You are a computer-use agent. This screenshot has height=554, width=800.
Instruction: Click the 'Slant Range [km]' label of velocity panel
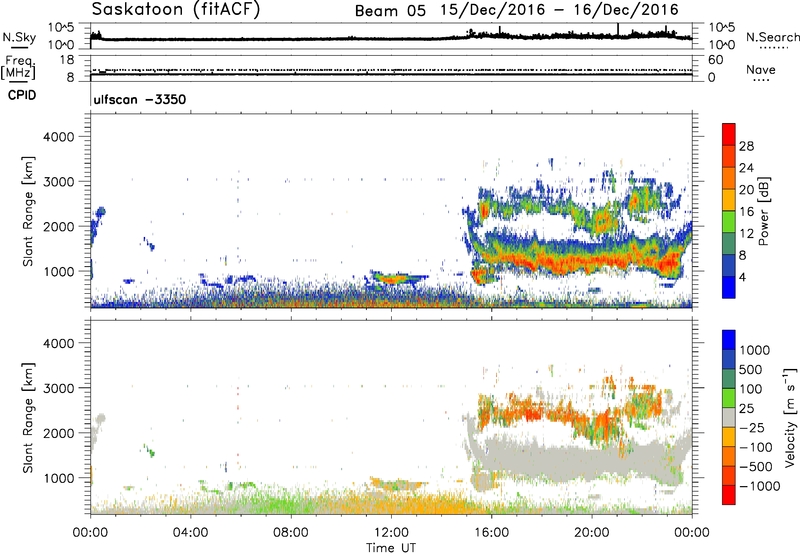click(28, 418)
